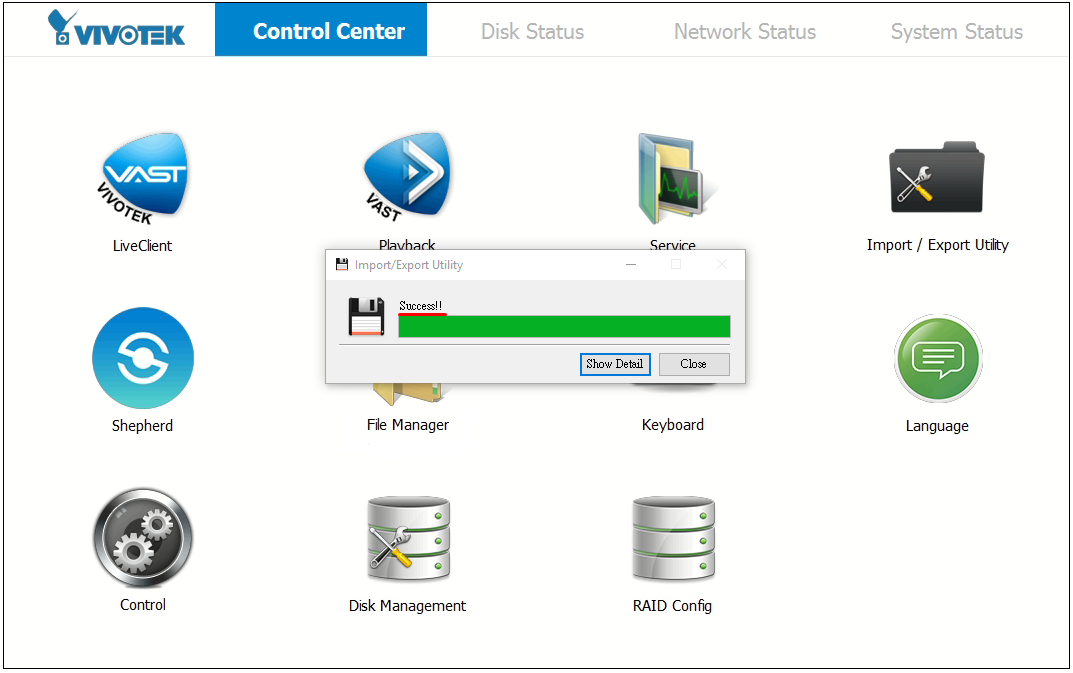Click the floppy disk icon in dialog
This screenshot has width=1073, height=673.
click(x=366, y=316)
